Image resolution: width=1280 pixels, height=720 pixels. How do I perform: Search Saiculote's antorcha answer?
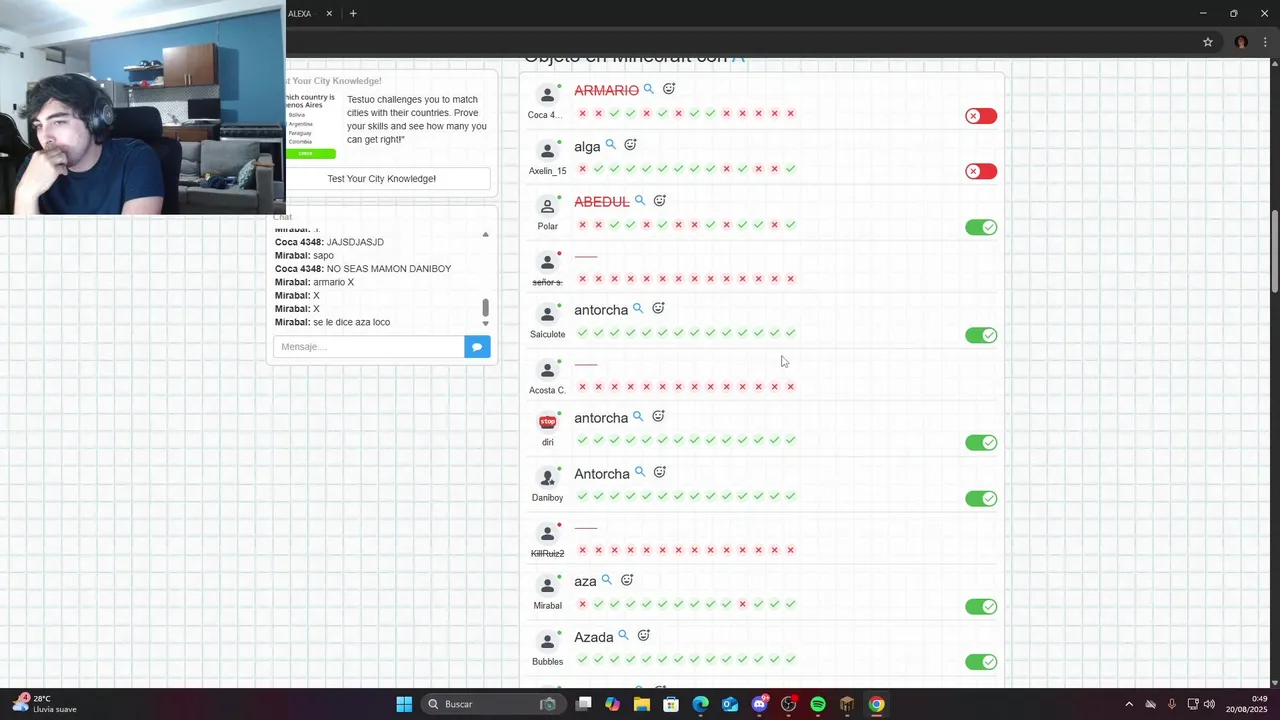[637, 309]
